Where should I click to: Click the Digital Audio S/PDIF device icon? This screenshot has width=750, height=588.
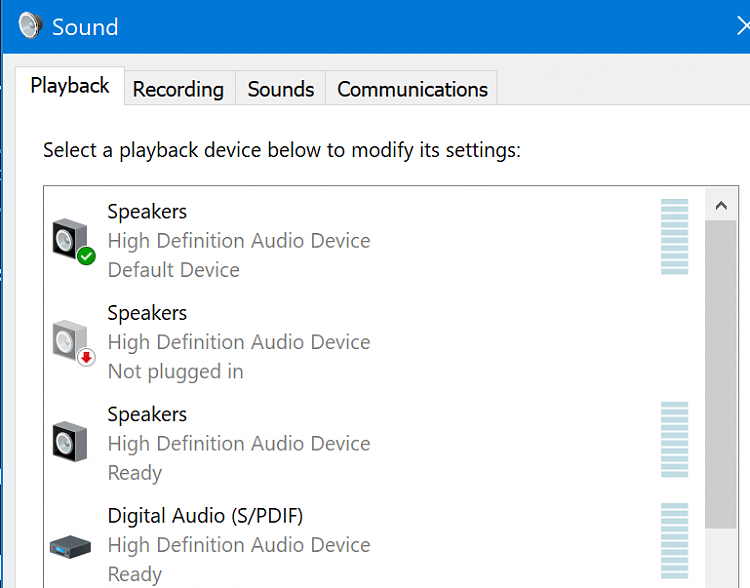(x=70, y=546)
